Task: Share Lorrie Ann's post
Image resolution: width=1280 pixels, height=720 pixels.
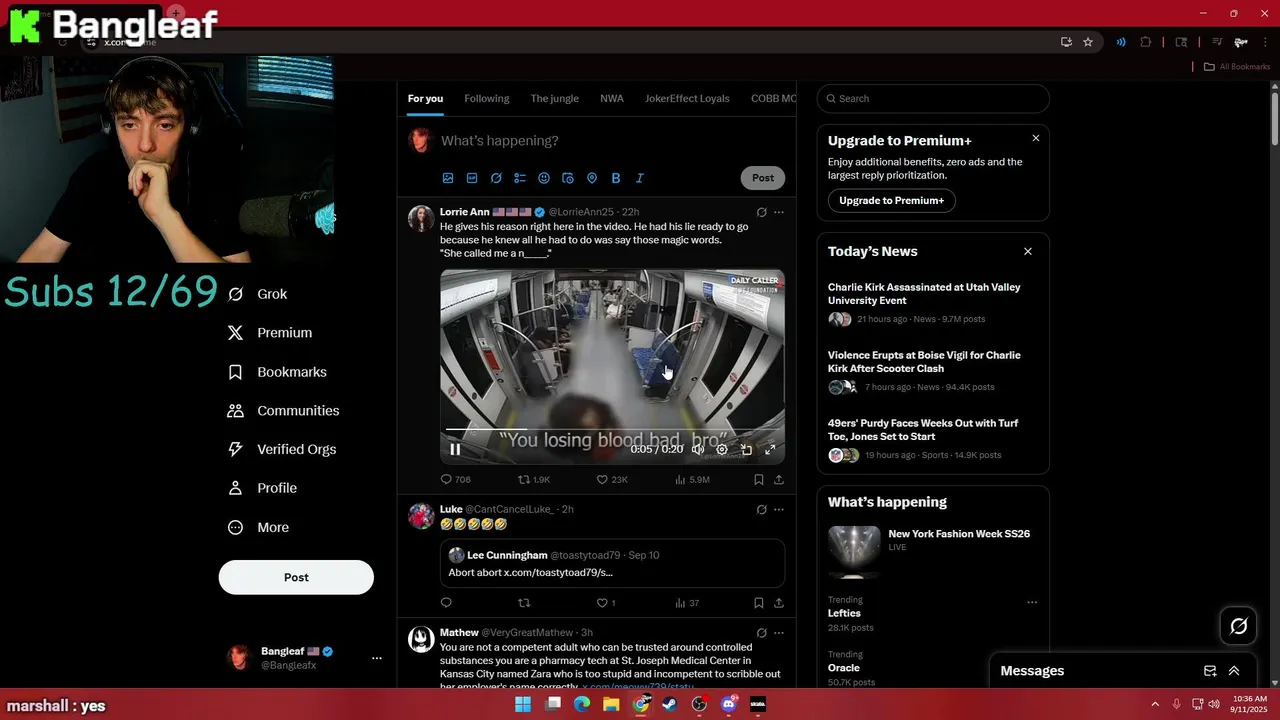Action: 779,480
